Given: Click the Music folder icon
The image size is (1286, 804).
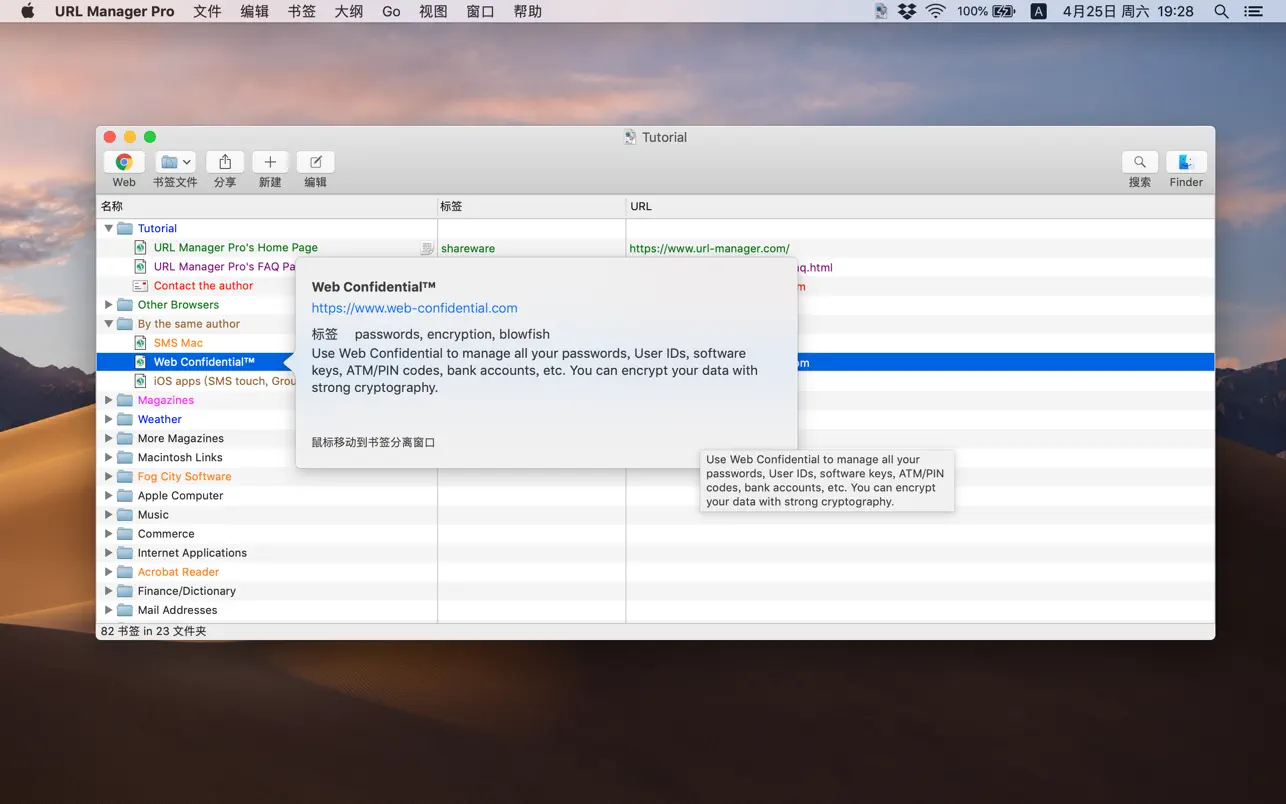Looking at the screenshot, I should point(125,515).
